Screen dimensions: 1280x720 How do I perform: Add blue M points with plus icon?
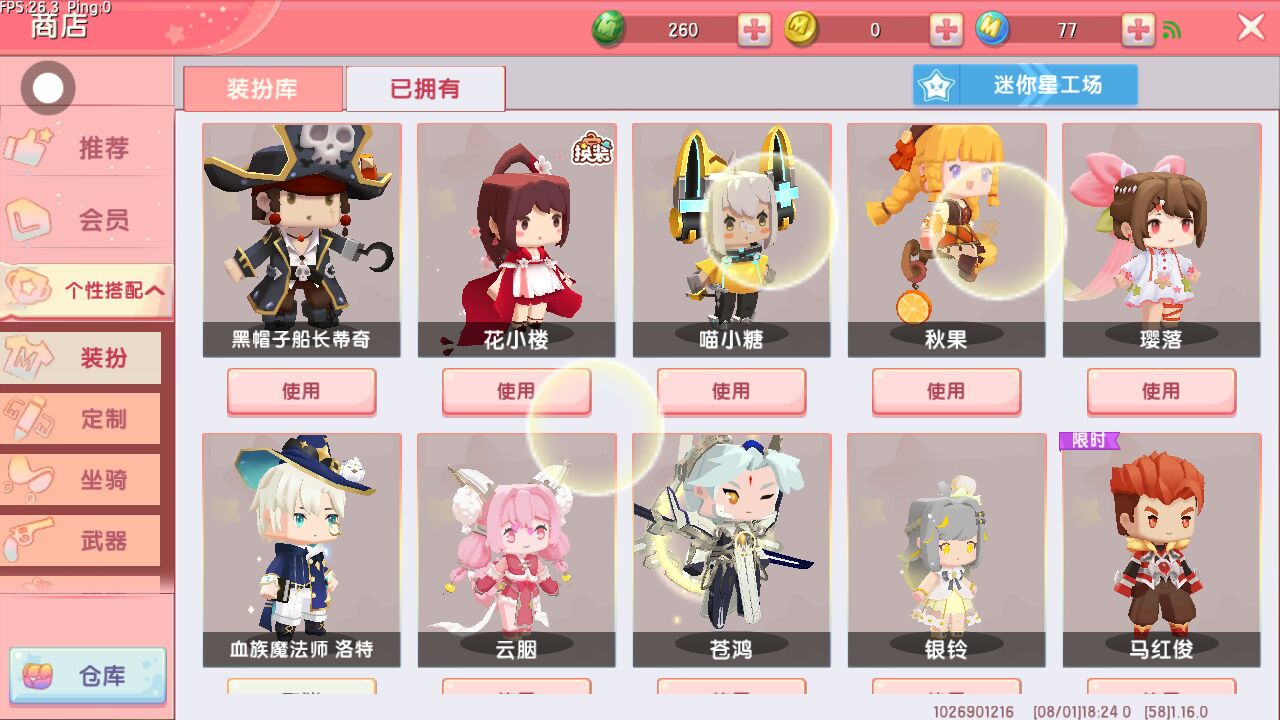click(1138, 30)
